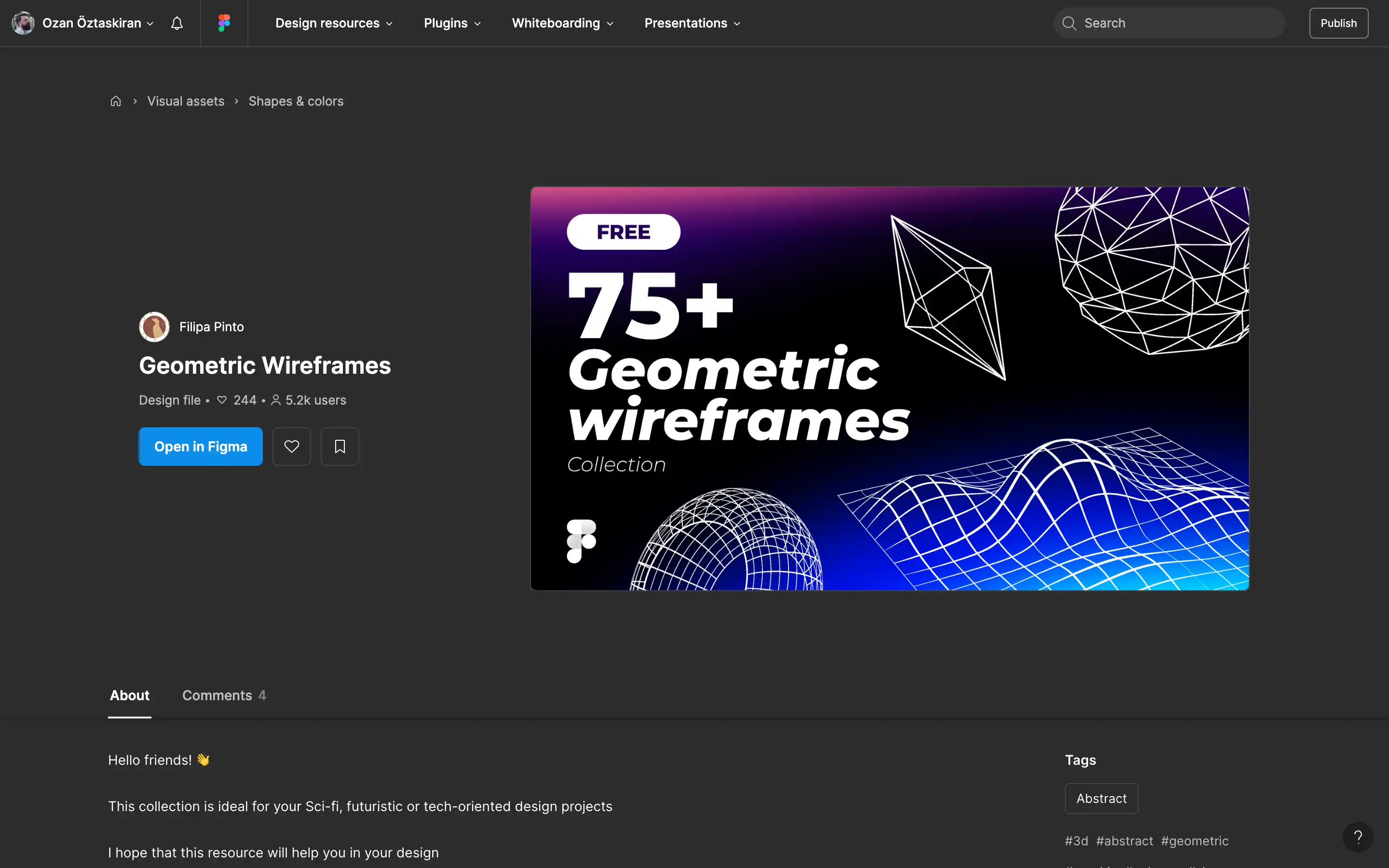Viewport: 1389px width, 868px height.
Task: Open the Plugins dropdown menu
Action: tap(452, 23)
